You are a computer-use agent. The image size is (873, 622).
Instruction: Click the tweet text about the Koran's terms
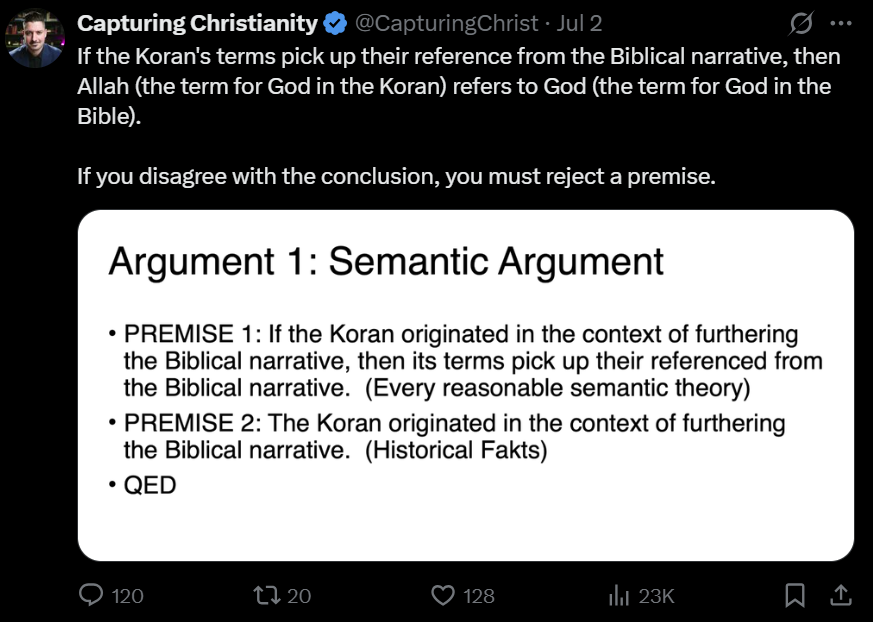point(458,85)
